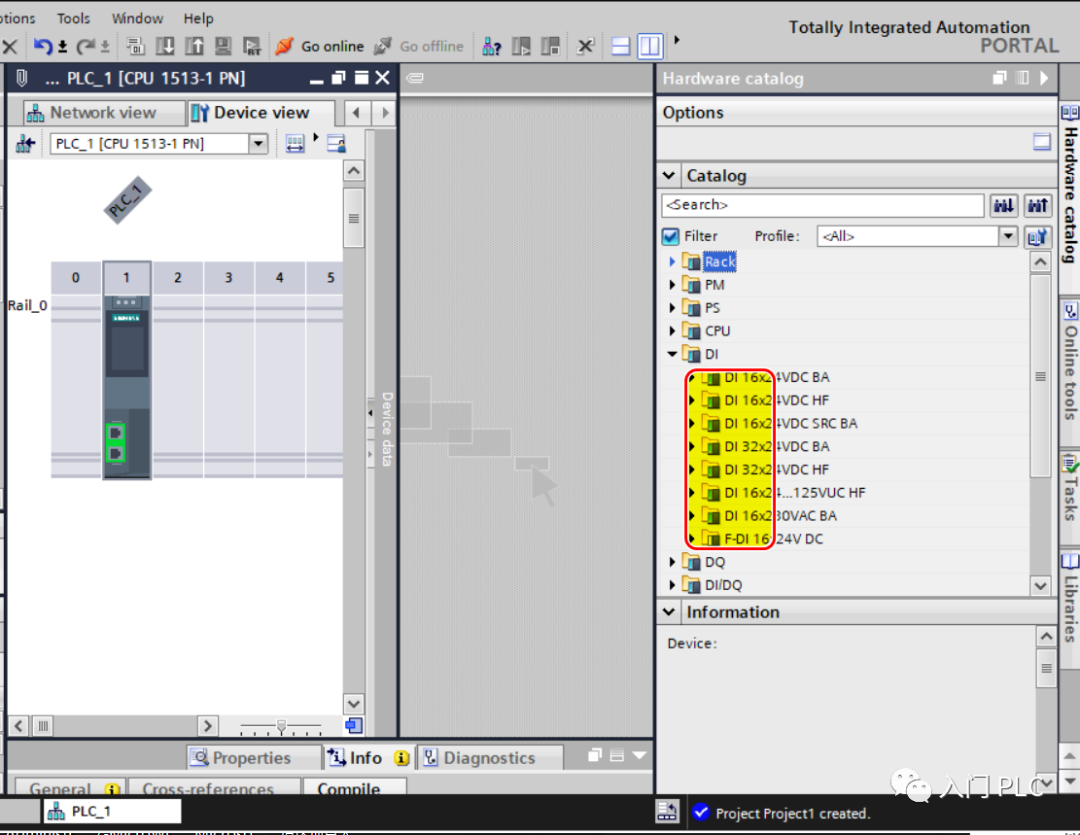Image resolution: width=1080 pixels, height=835 pixels.
Task: Toggle Hardware catalog side tab
Action: pyautogui.click(x=1070, y=184)
